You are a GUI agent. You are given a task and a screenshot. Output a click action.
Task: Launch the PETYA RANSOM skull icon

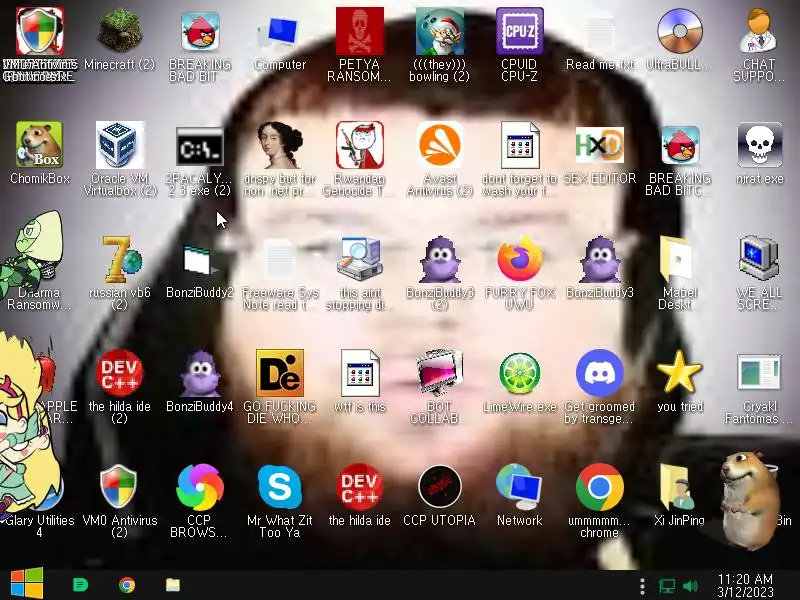coord(360,32)
